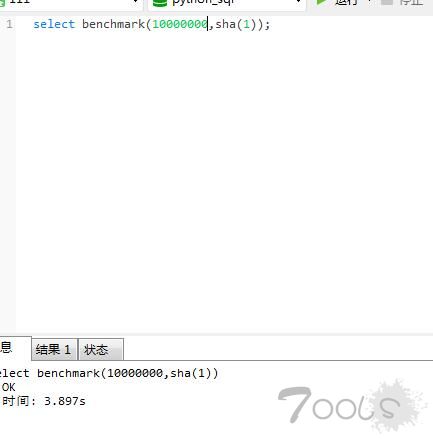433x439 pixels.
Task: Click the green database cylinder icon
Action: tap(159, 3)
